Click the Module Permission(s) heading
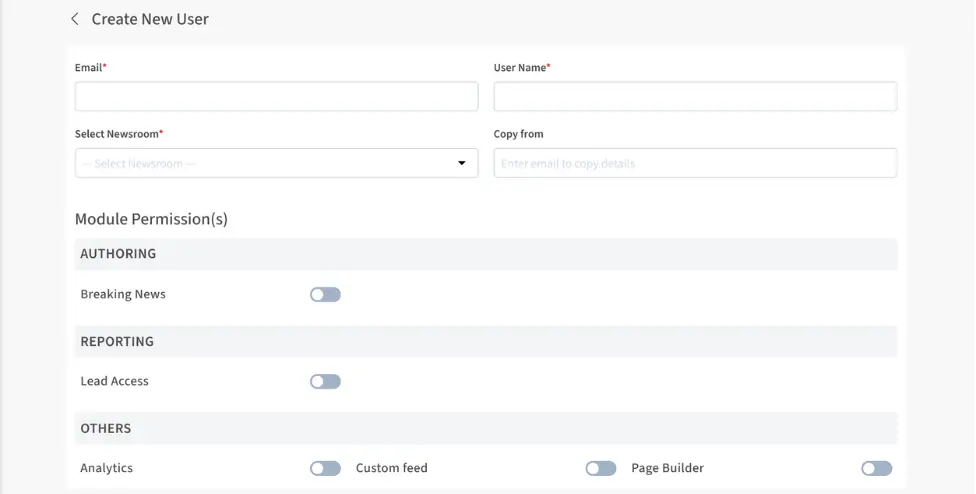Viewport: 976px width, 494px height. point(151,219)
